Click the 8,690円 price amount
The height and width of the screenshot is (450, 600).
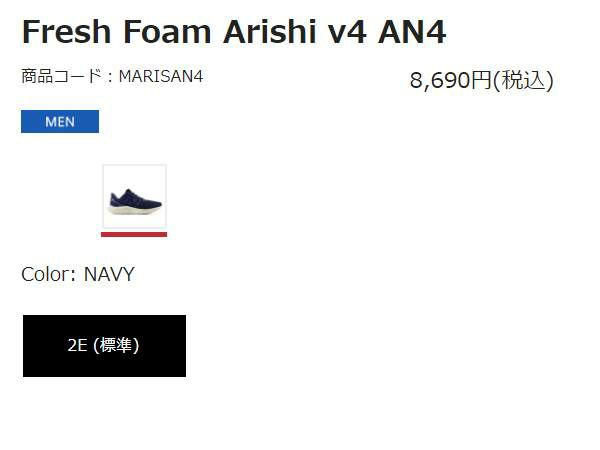point(451,81)
